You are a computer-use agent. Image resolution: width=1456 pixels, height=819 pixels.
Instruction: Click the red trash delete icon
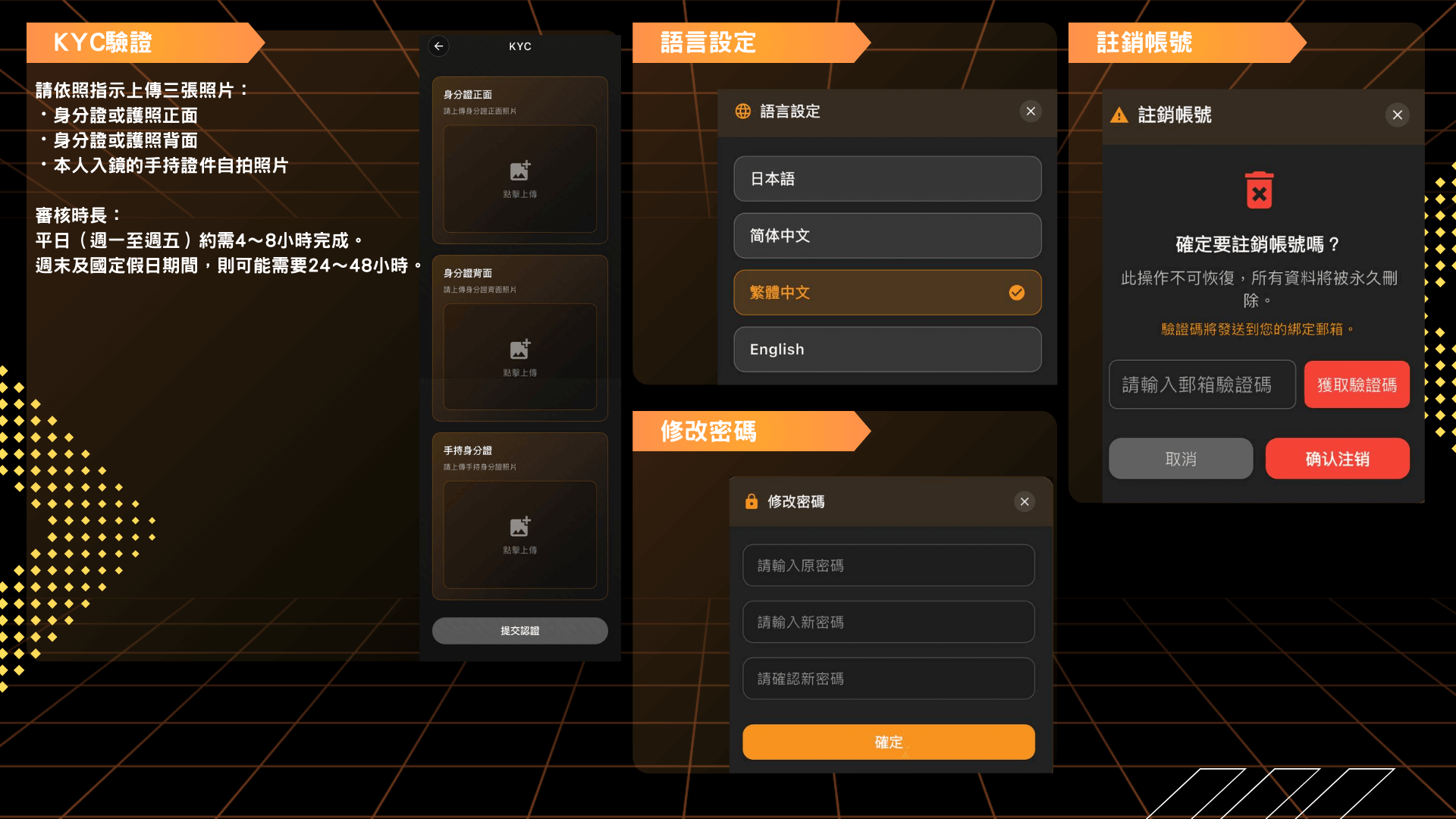(1259, 190)
